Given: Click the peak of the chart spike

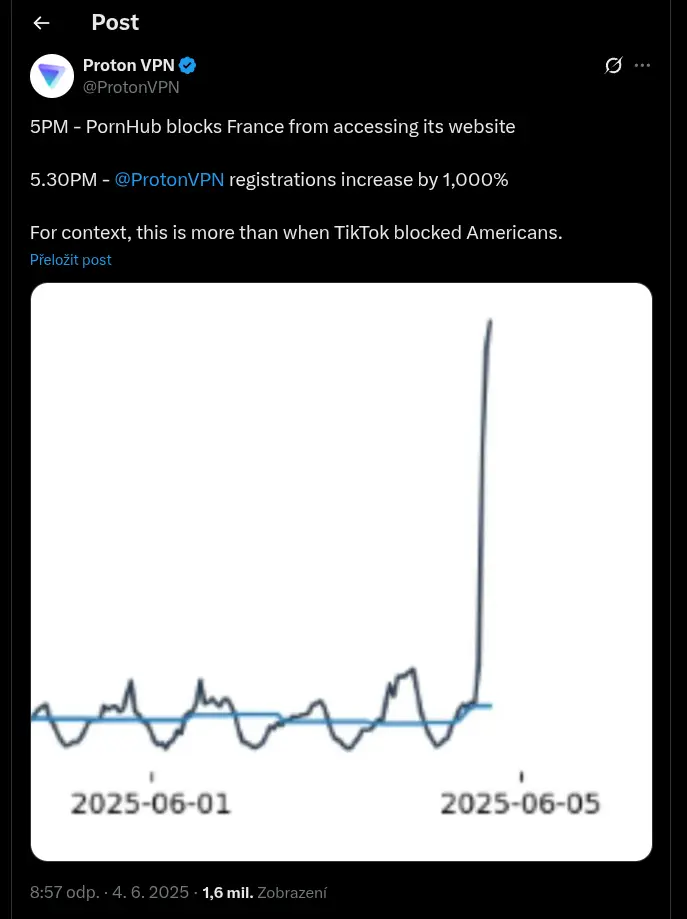Looking at the screenshot, I should [490, 321].
